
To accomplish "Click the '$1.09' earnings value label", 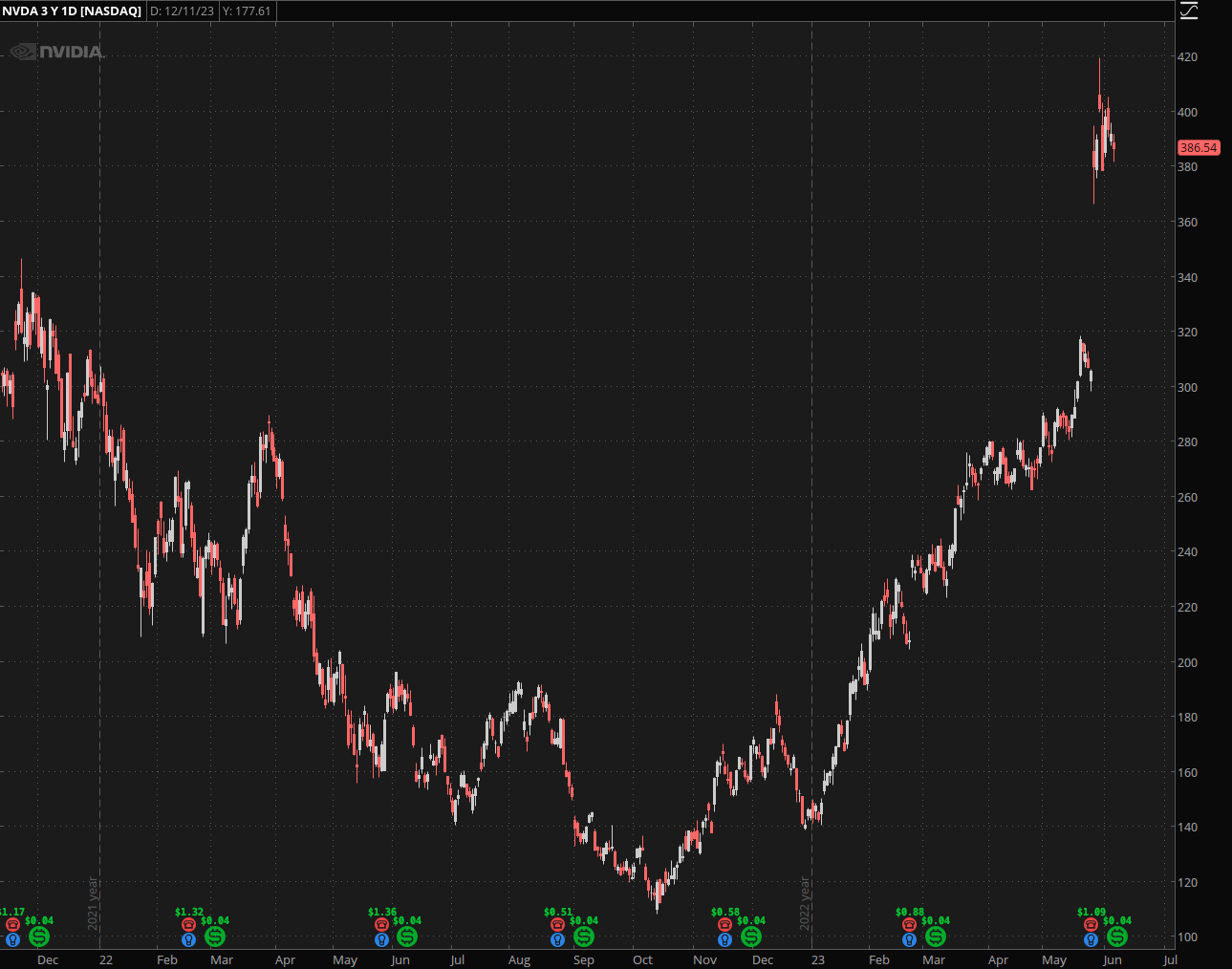I will pyautogui.click(x=1092, y=913).
